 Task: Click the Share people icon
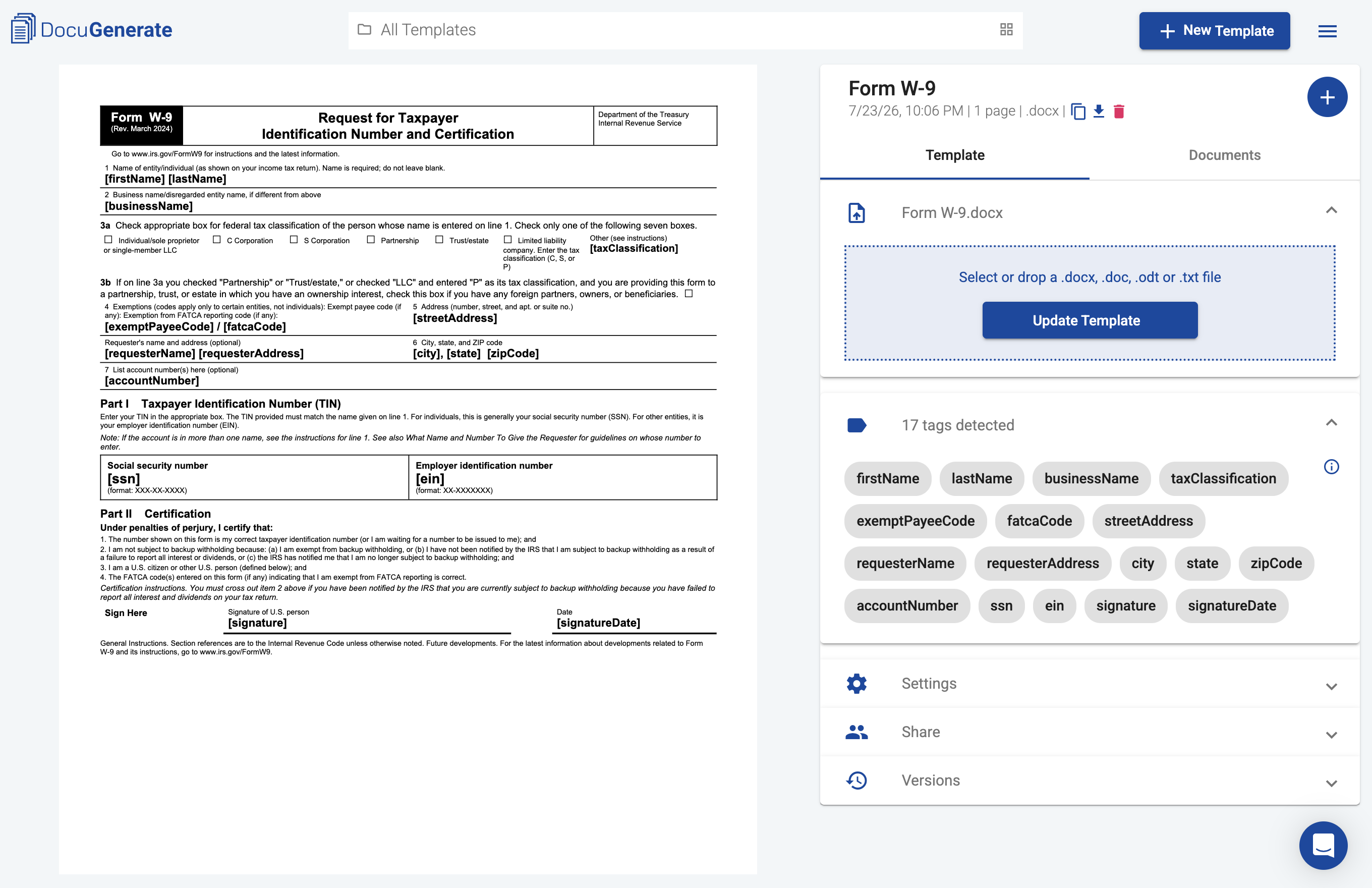point(856,732)
